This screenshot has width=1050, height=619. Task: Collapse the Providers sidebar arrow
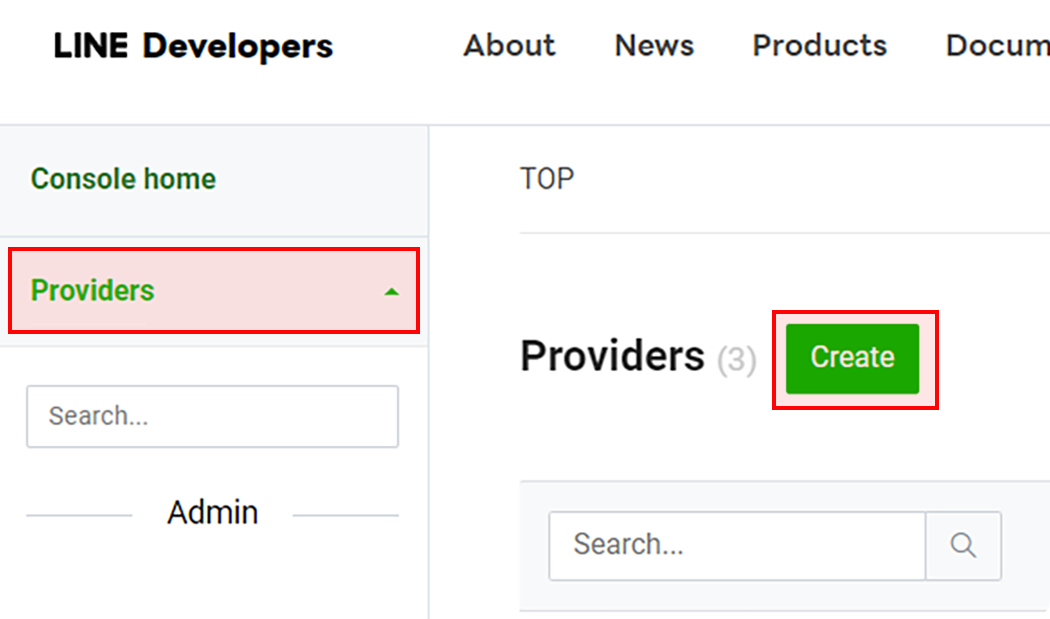click(x=391, y=292)
